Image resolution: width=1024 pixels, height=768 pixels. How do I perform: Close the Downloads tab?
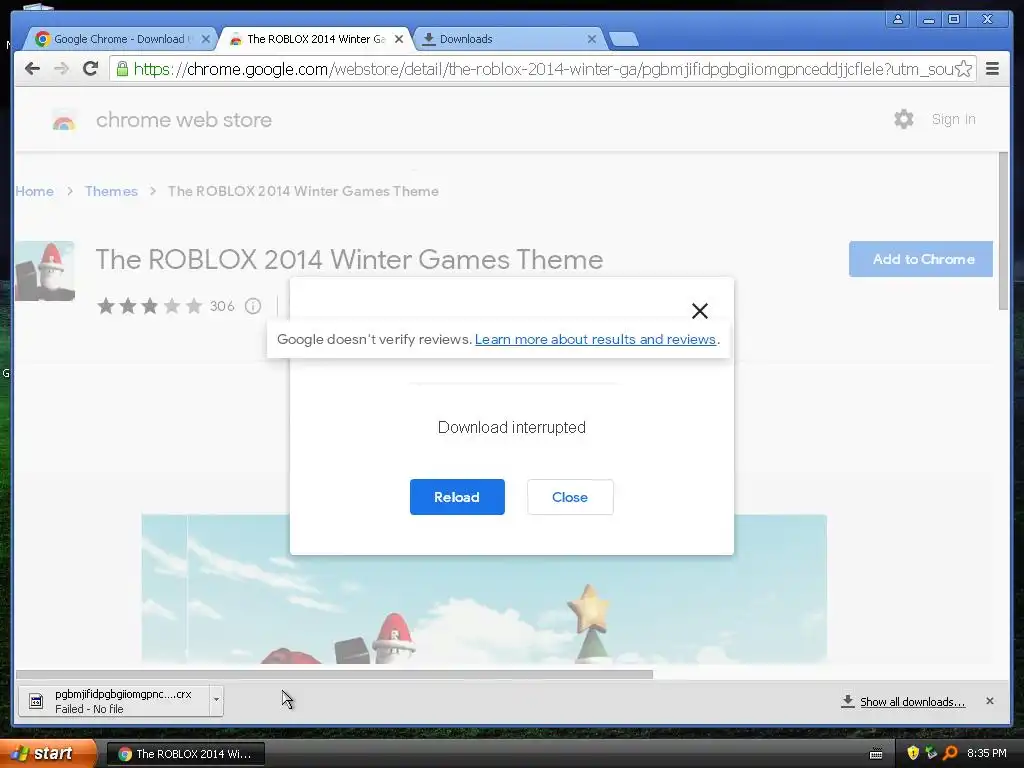tap(592, 39)
